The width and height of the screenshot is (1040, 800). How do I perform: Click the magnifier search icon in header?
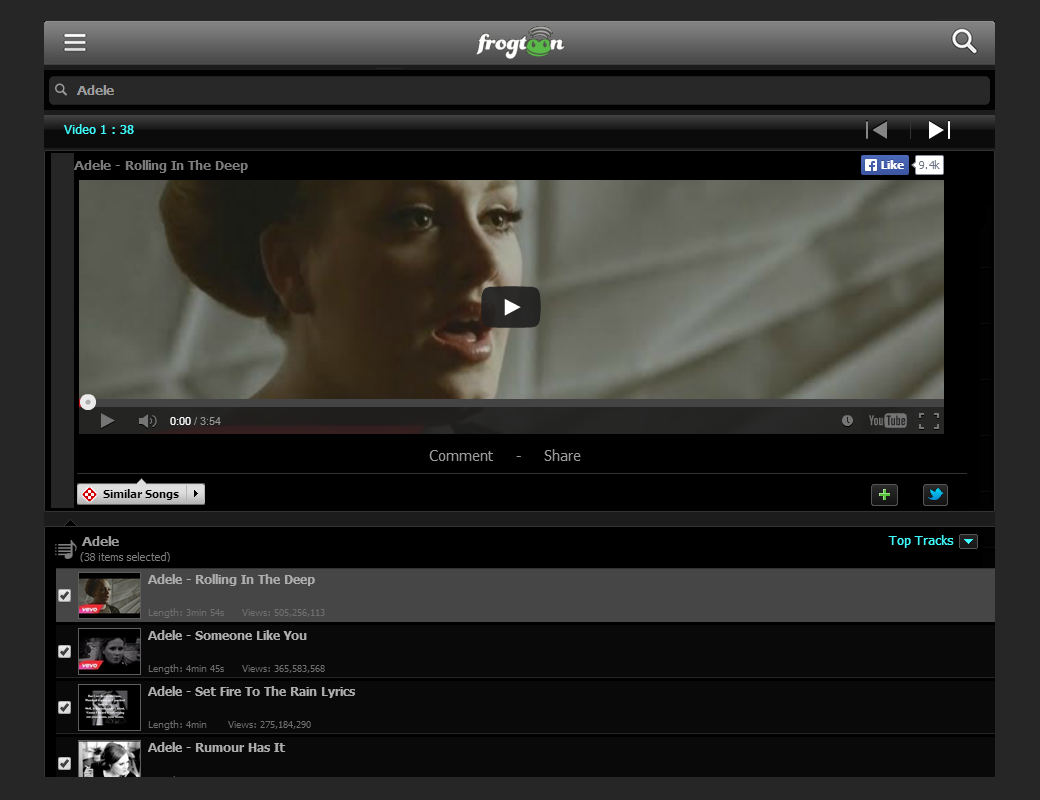click(963, 41)
